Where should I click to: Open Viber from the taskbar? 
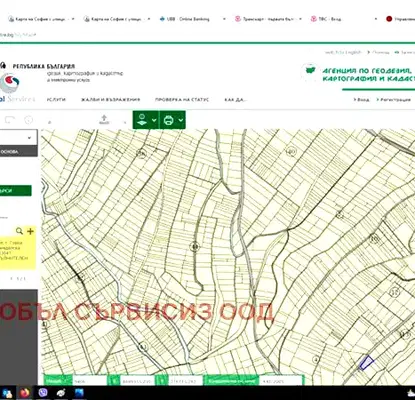[x=43, y=393]
